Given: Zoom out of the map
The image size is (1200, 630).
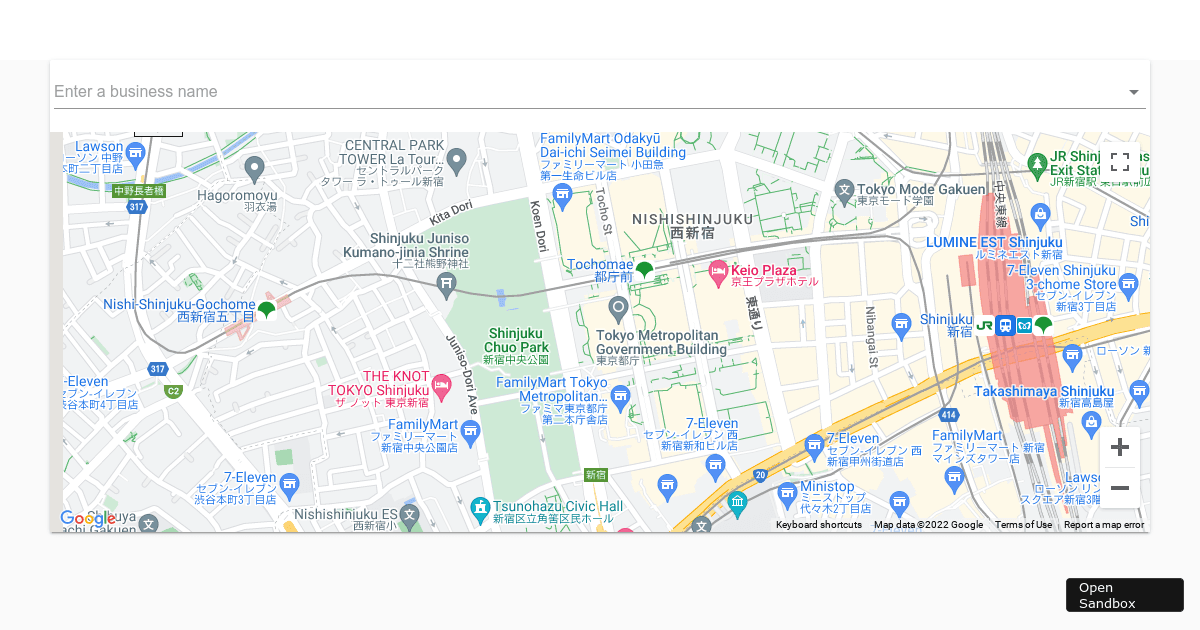Looking at the screenshot, I should point(1120,488).
